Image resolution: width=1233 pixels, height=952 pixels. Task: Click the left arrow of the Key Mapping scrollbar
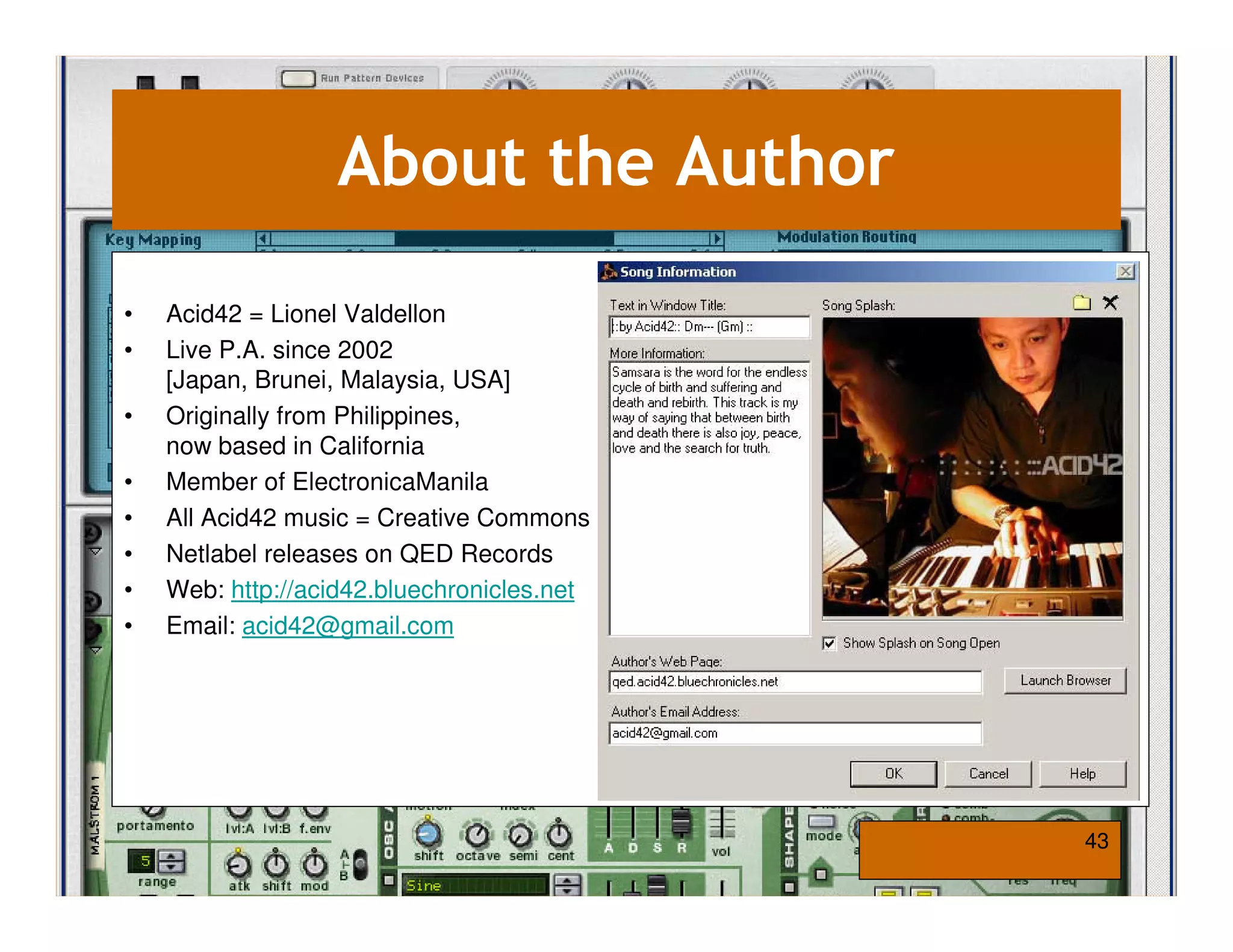pos(264,239)
